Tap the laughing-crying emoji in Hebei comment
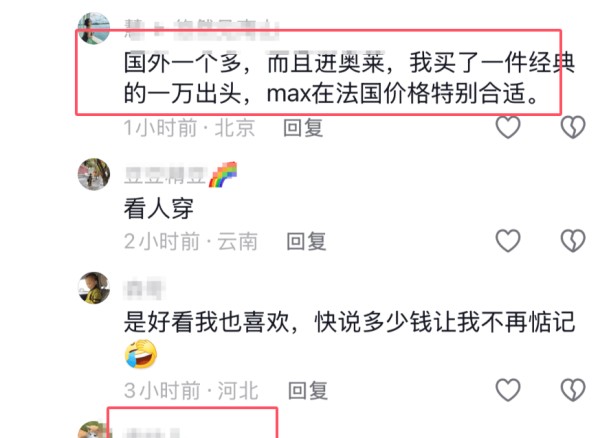 pyautogui.click(x=141, y=354)
